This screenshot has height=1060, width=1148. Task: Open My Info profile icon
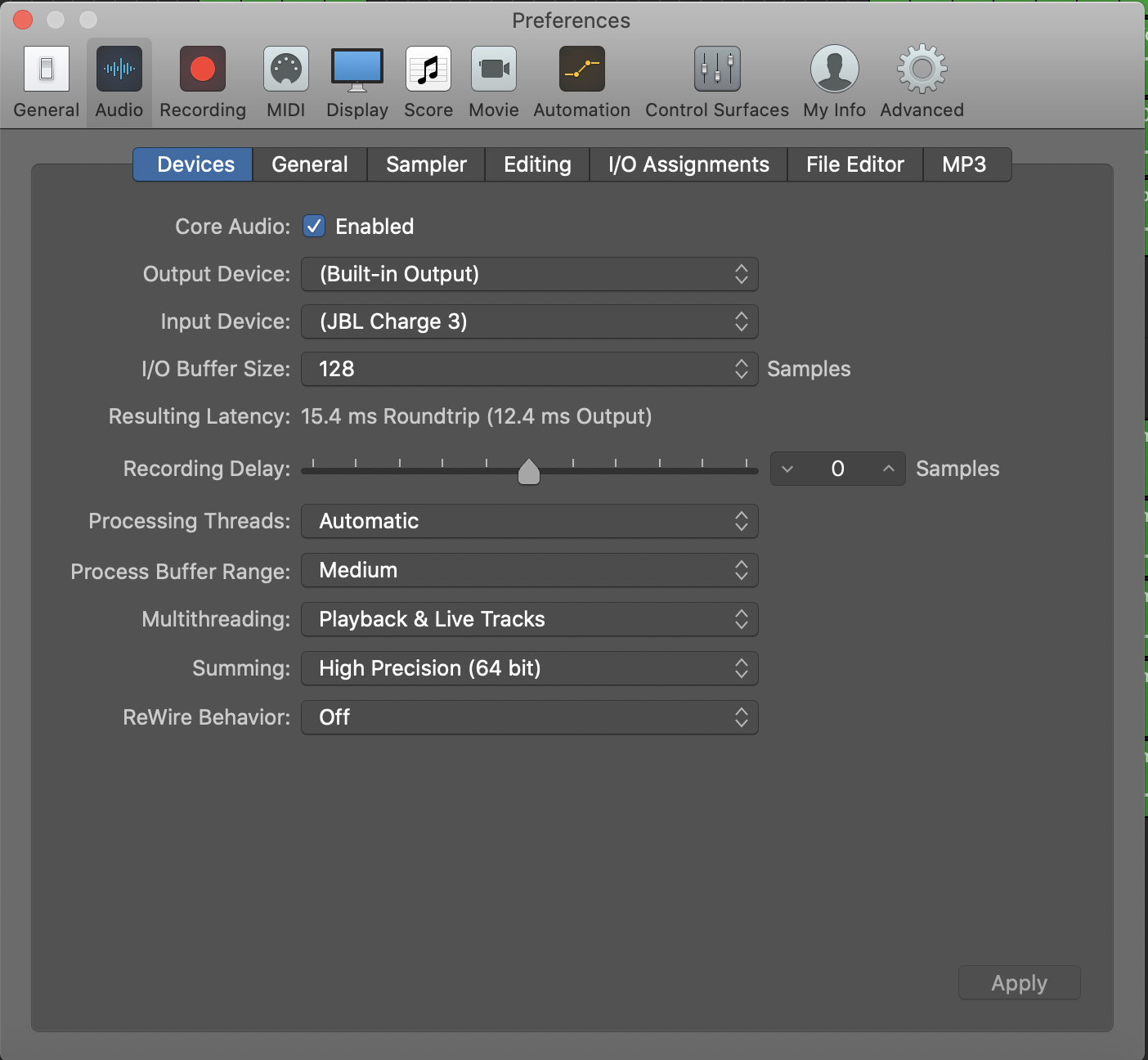(x=835, y=69)
